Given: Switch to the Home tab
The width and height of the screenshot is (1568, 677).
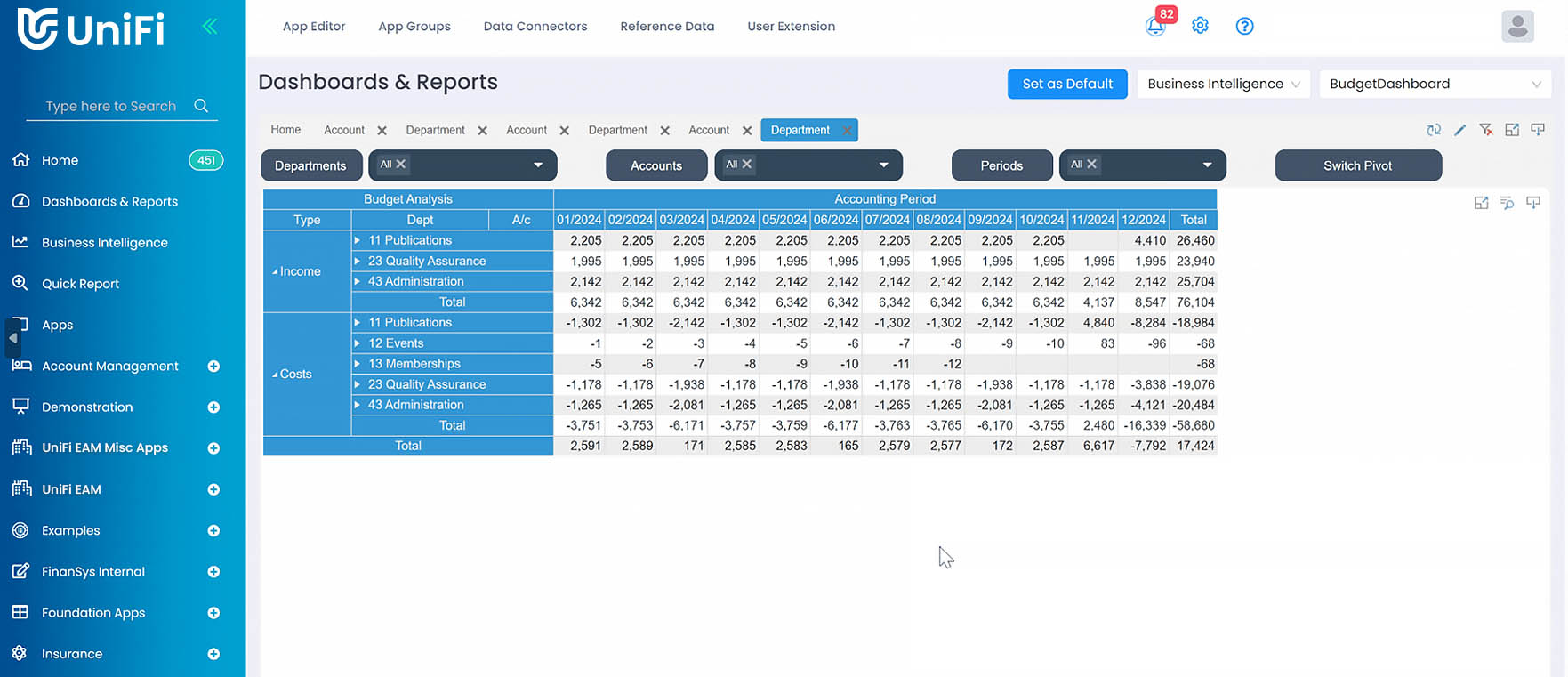Looking at the screenshot, I should point(285,130).
